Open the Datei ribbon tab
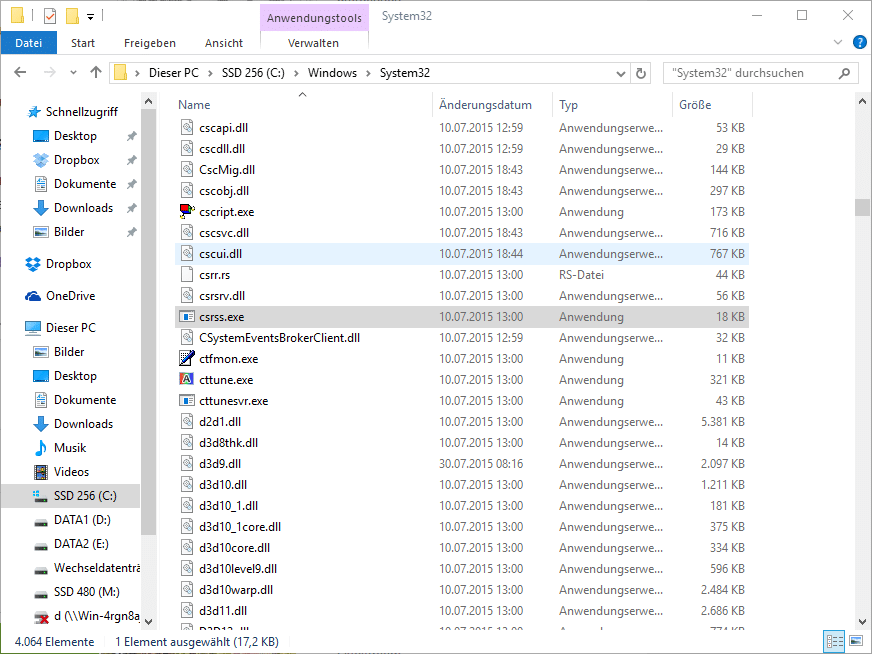Screen dimensions: 872x654 point(28,43)
